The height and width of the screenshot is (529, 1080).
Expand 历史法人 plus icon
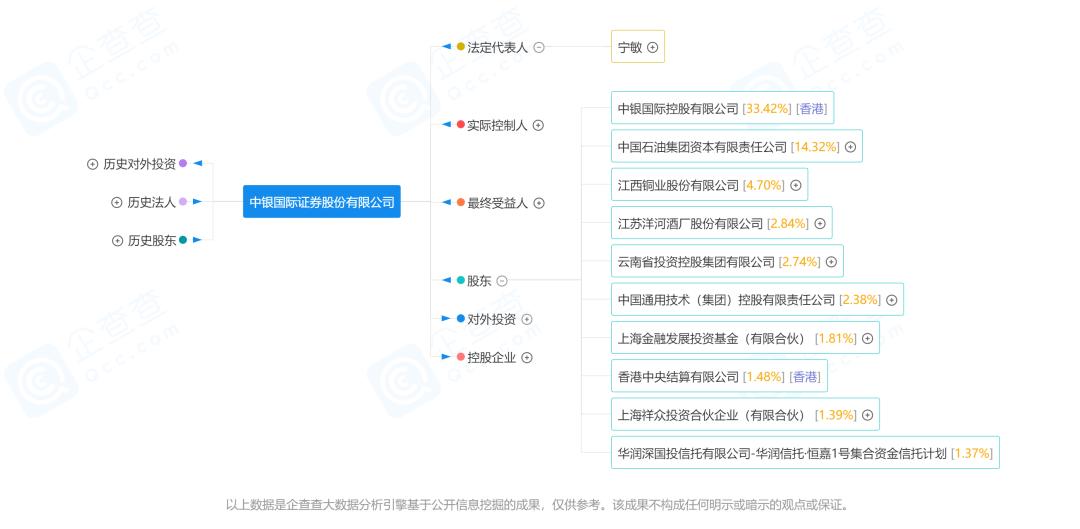[x=117, y=202]
